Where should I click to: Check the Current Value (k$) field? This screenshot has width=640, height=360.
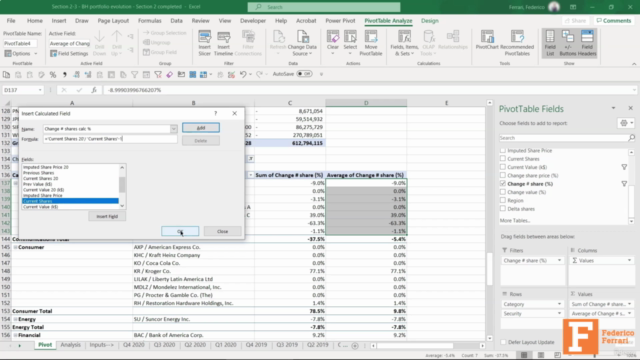click(x=503, y=167)
